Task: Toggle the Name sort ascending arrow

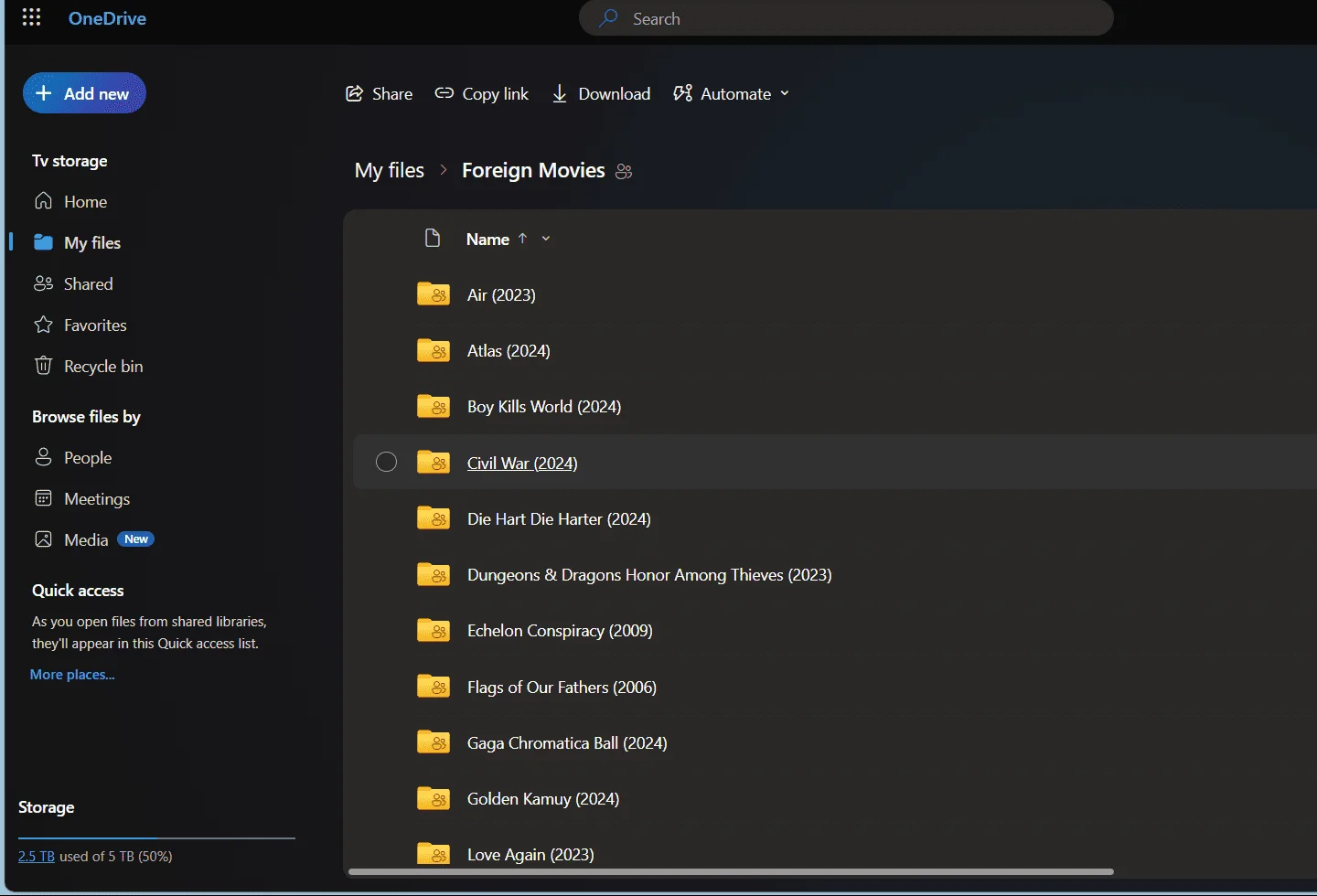Action: click(522, 239)
